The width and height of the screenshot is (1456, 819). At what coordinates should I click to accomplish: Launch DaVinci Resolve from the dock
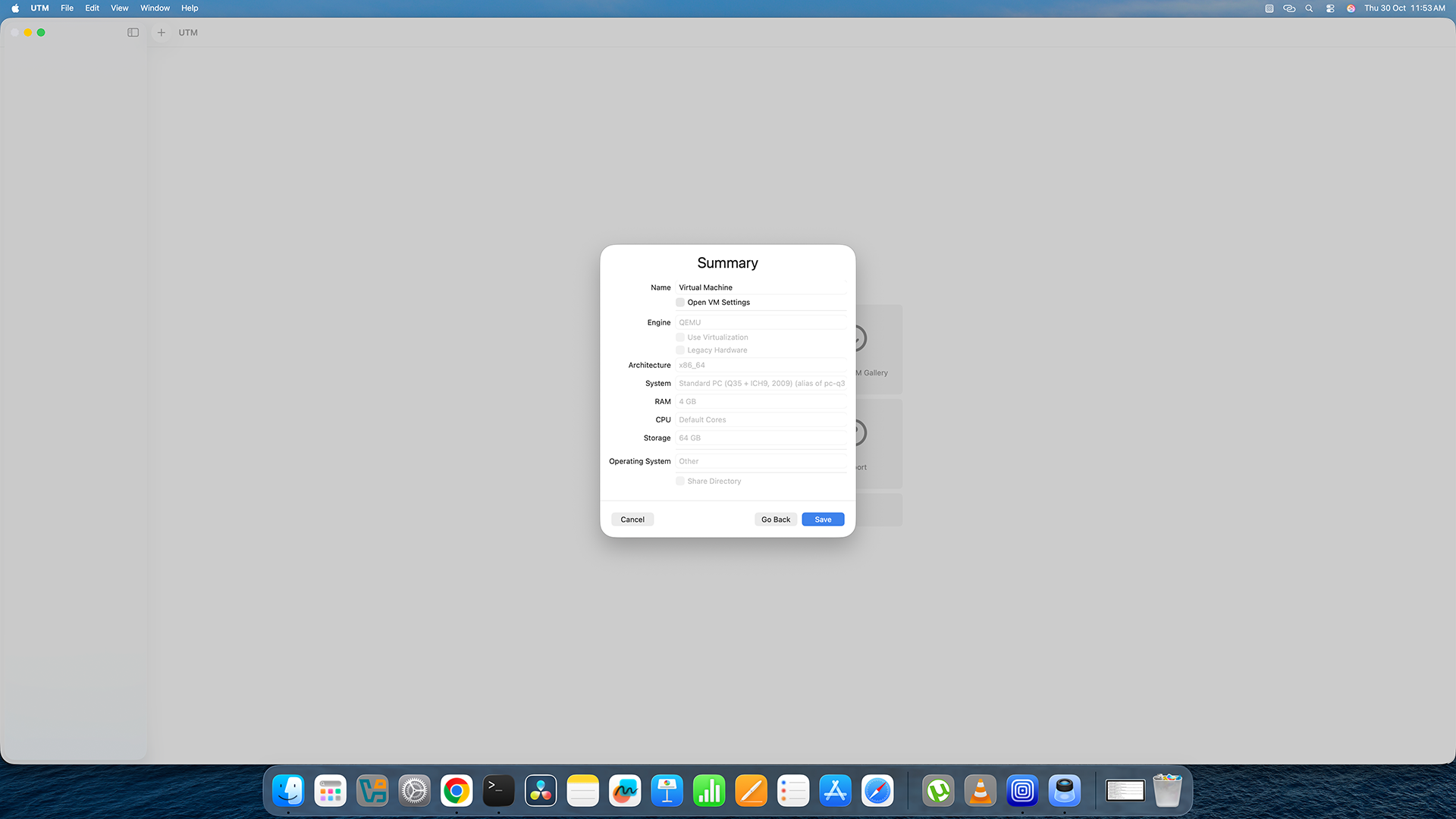[540, 790]
